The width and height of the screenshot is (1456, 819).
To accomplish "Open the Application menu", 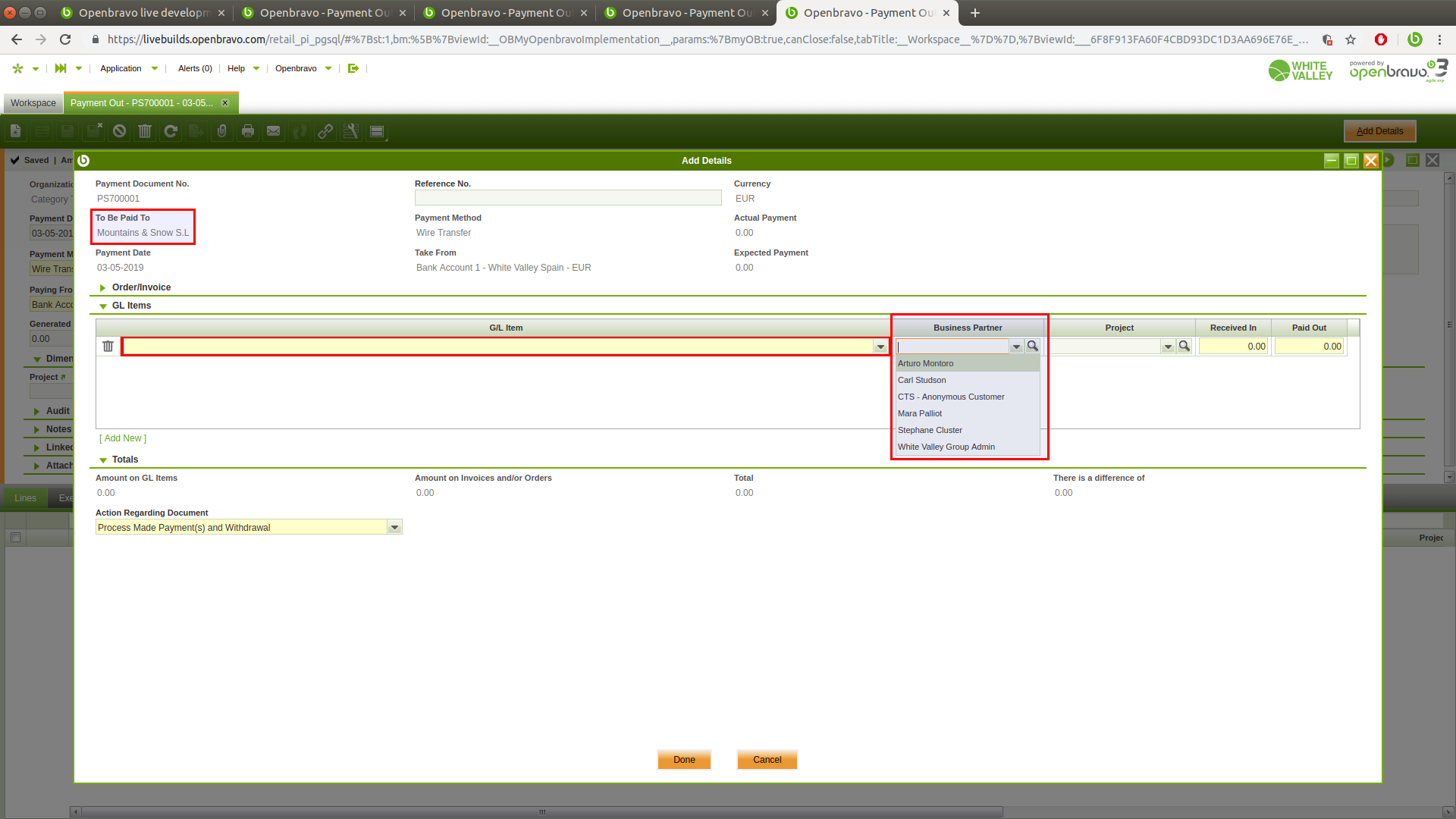I will 121,68.
